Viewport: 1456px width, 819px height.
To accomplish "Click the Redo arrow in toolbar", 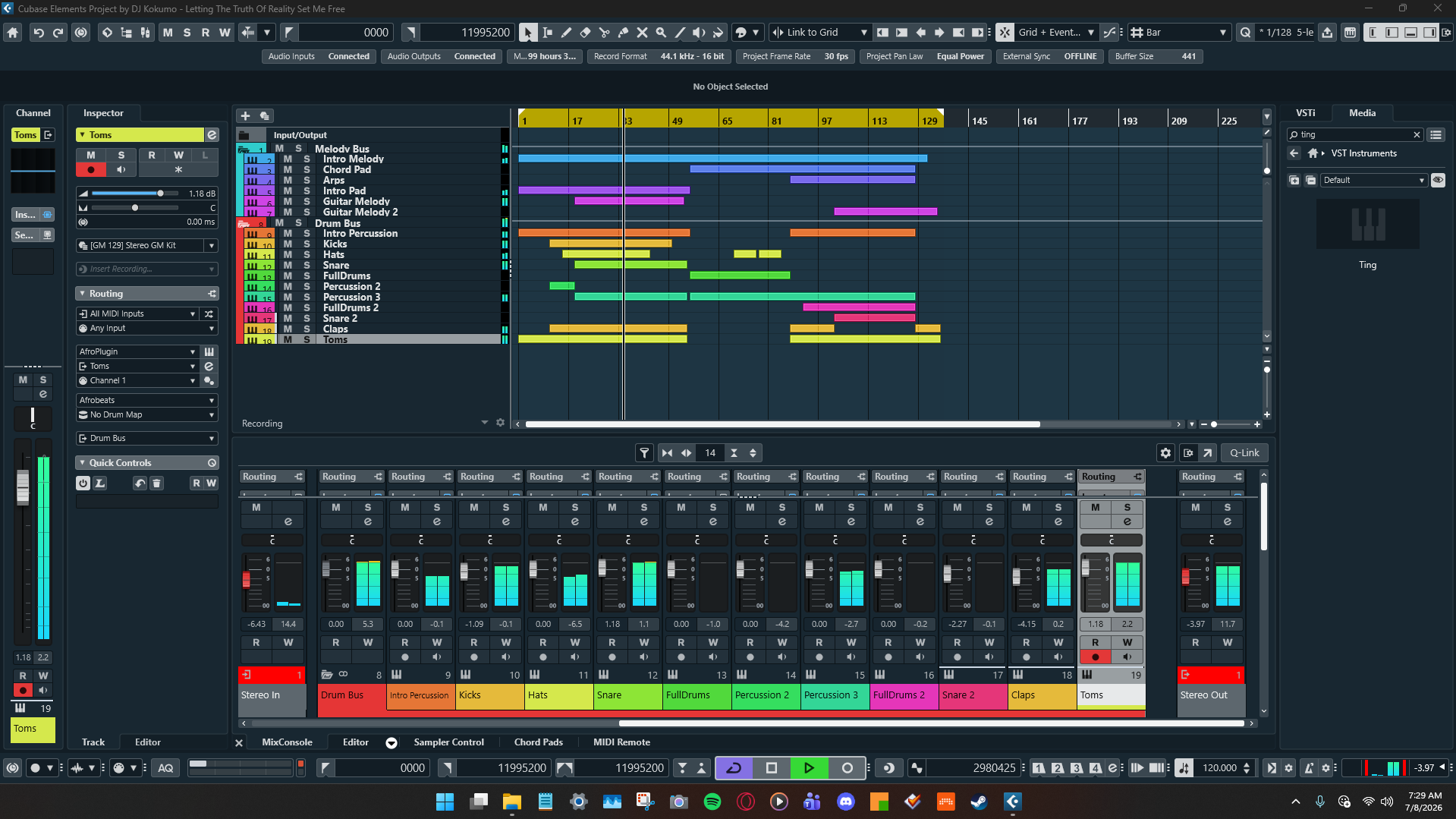I will pos(58,33).
